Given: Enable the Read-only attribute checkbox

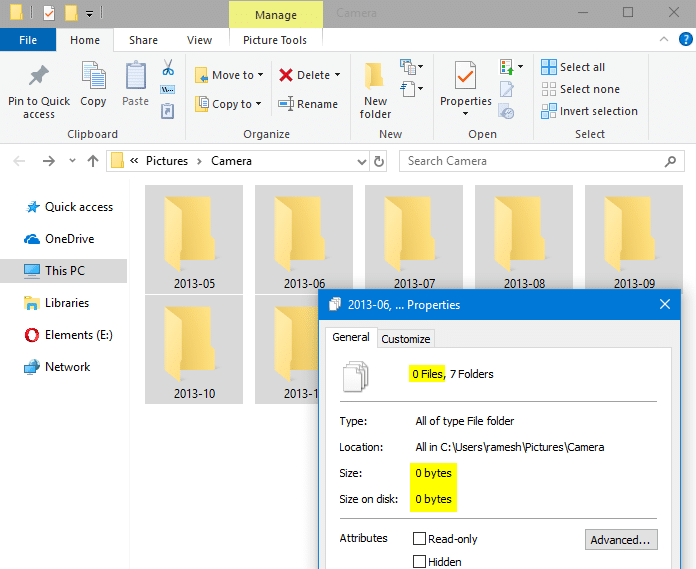Looking at the screenshot, I should coord(420,539).
